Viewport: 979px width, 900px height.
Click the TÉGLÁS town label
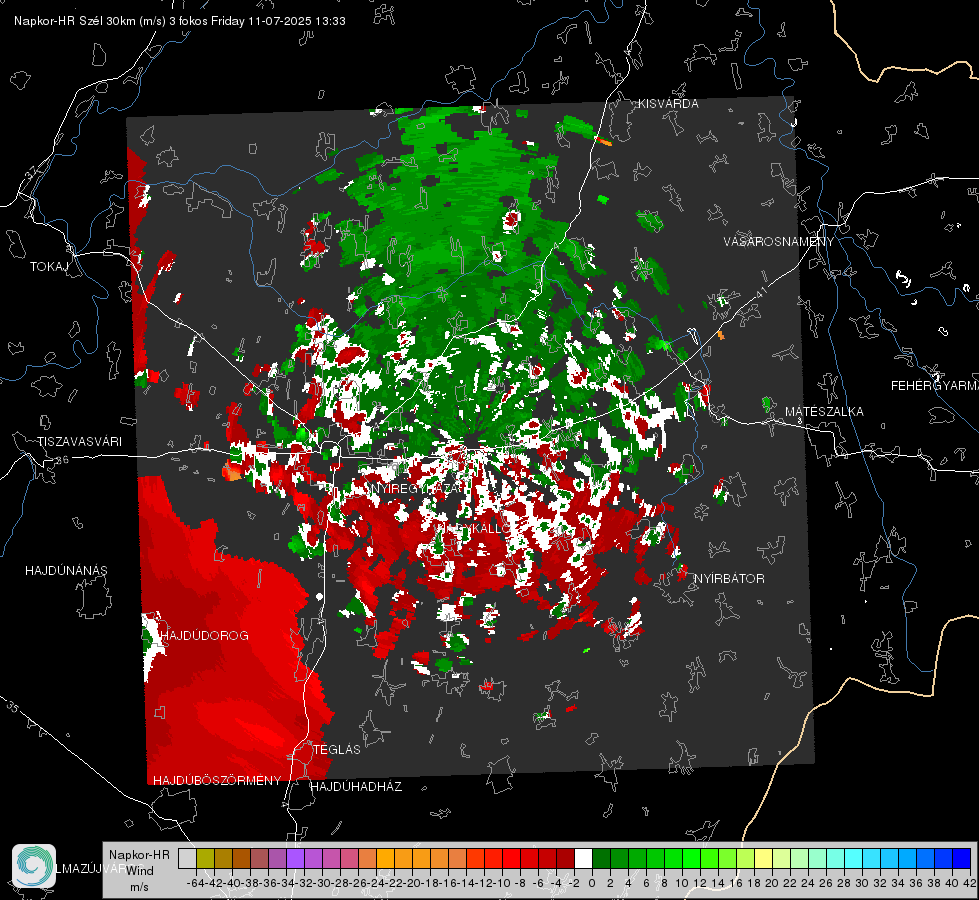pos(337,750)
